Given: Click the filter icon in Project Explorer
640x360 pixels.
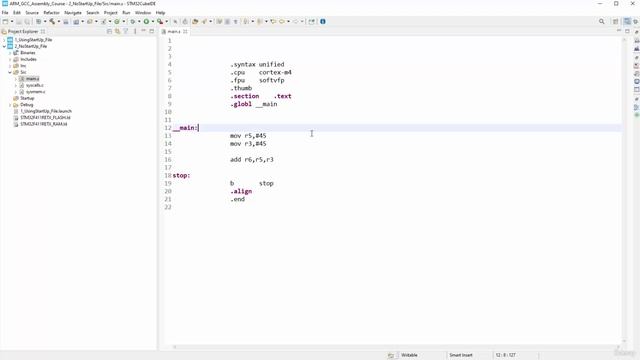Looking at the screenshot, I should coord(126,31).
